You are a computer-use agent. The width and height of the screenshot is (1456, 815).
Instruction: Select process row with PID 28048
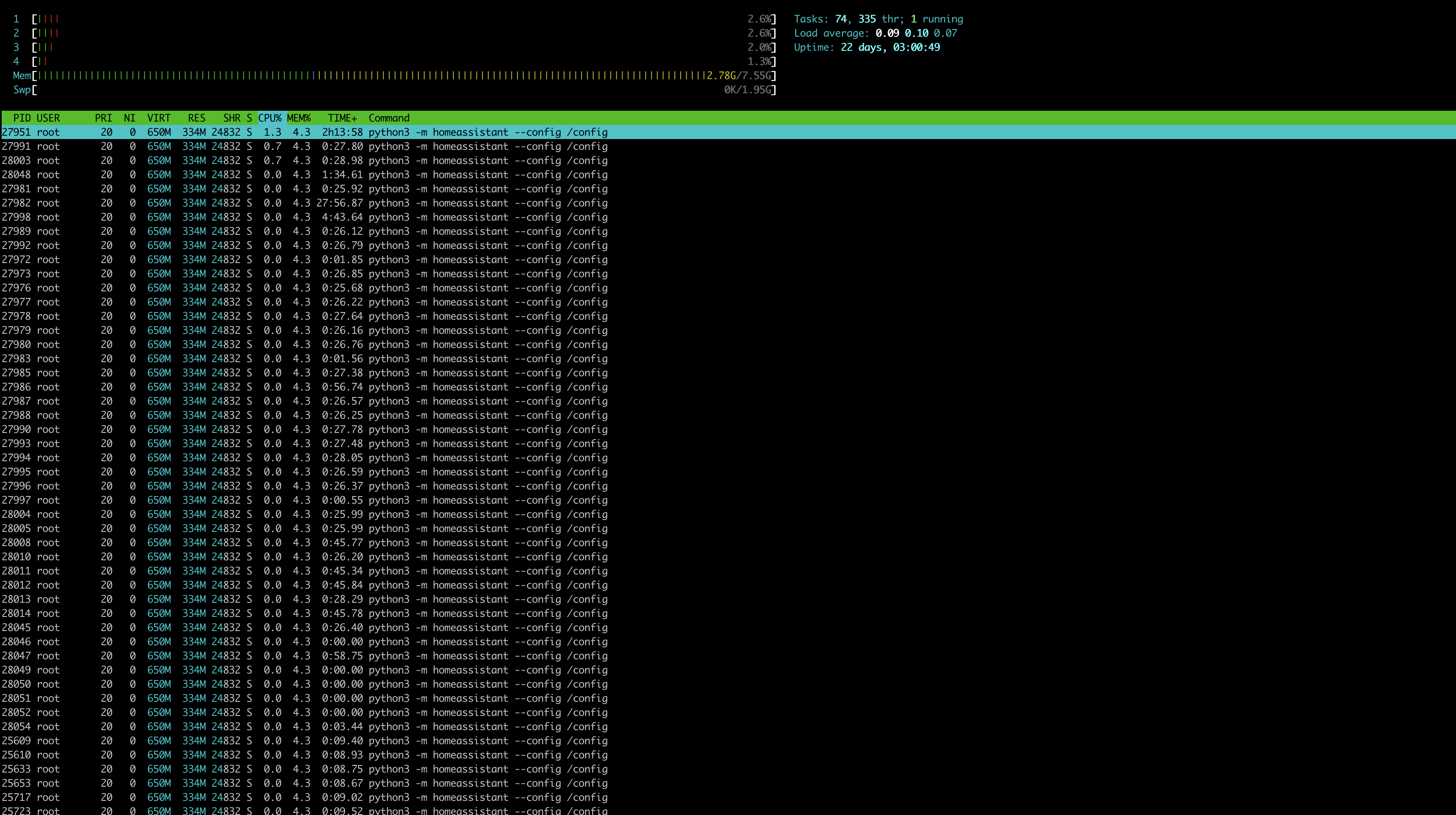(x=305, y=175)
